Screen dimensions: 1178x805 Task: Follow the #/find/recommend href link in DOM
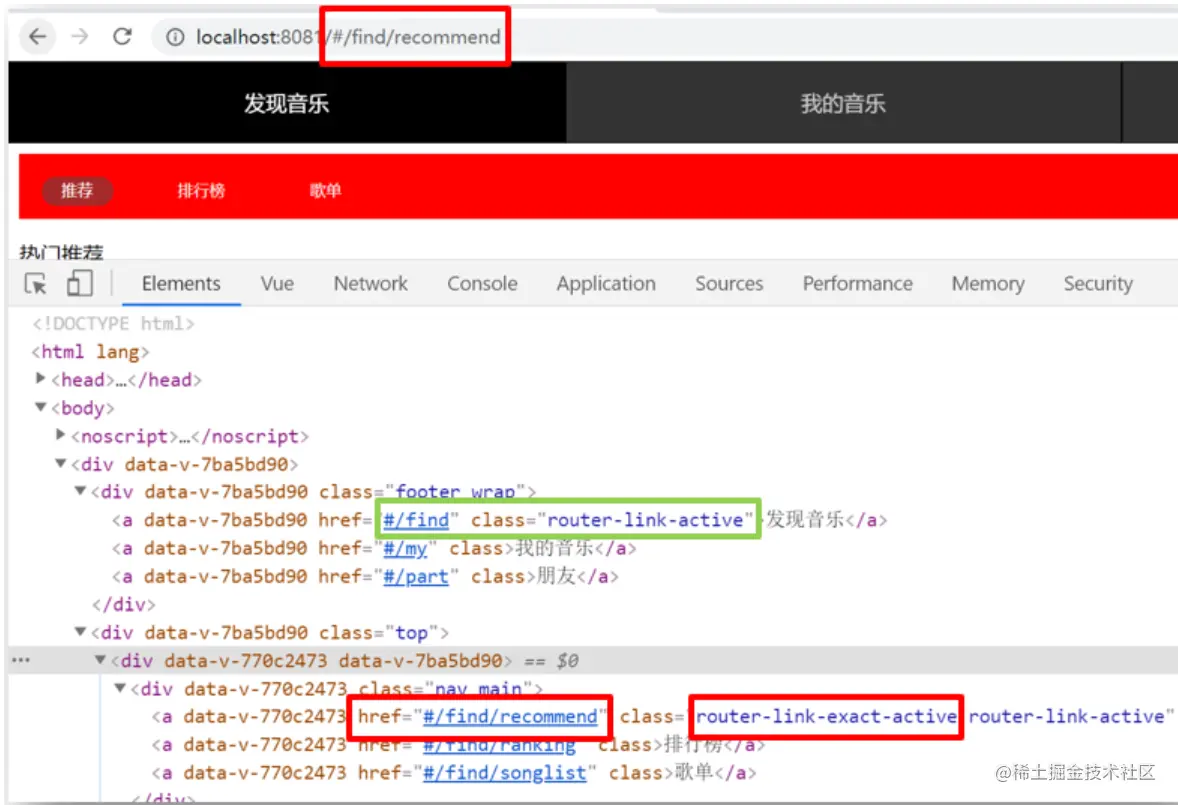point(510,716)
